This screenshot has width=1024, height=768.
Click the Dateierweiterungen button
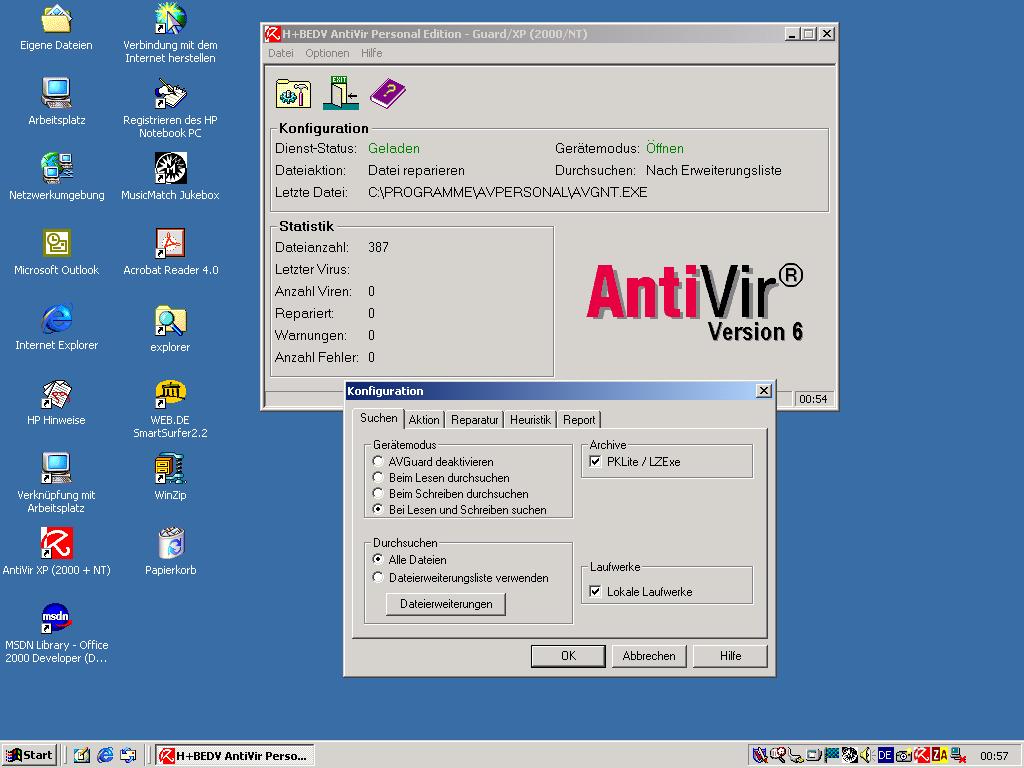click(x=446, y=603)
